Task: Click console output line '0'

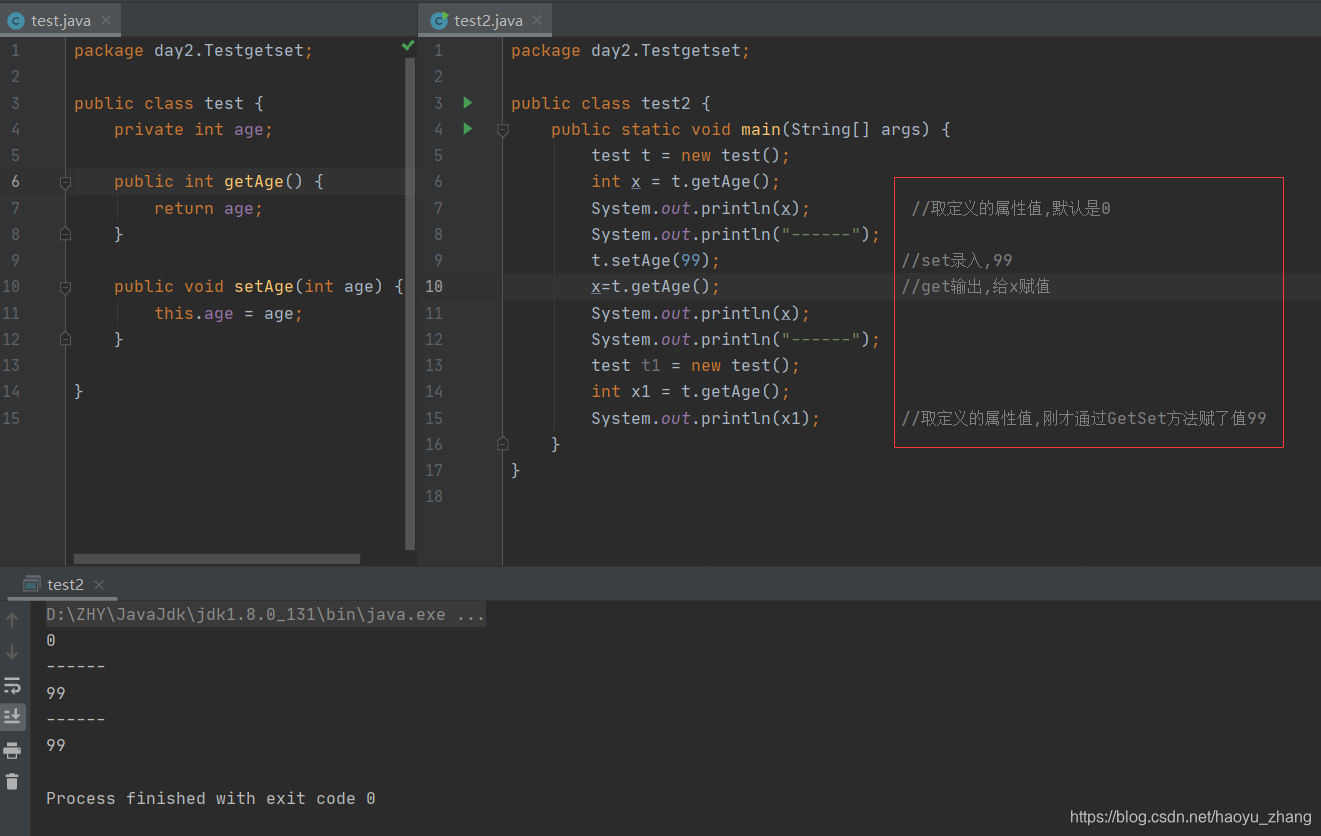Action: (51, 640)
